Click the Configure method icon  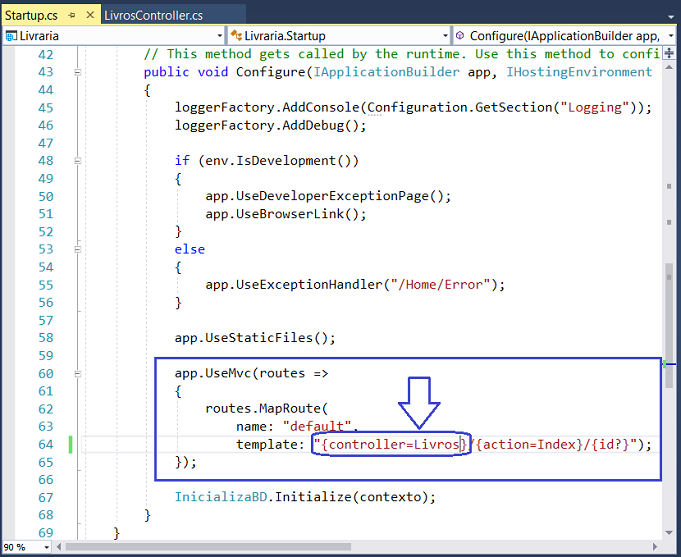(x=460, y=35)
